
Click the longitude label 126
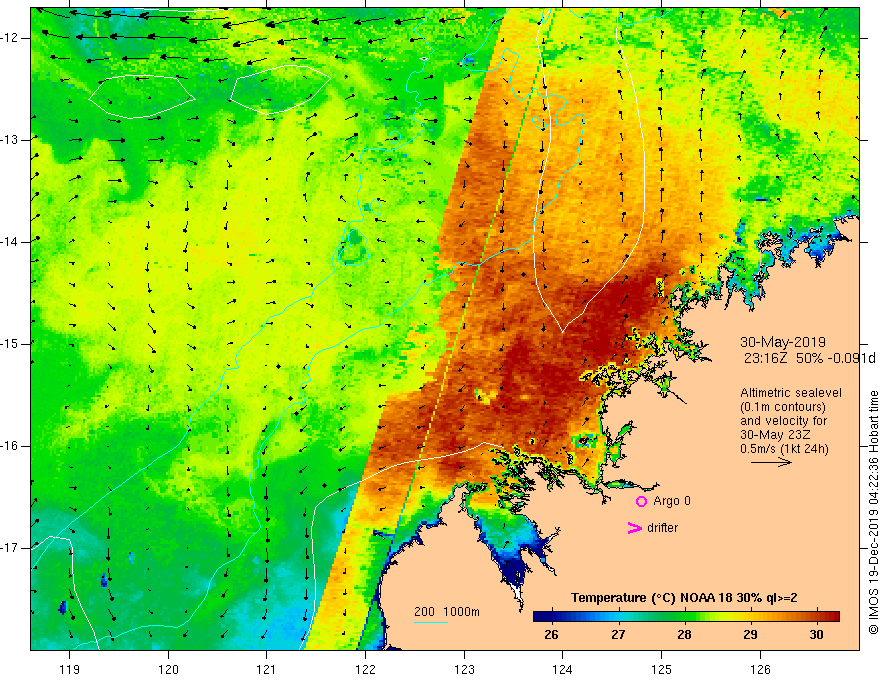(x=760, y=669)
